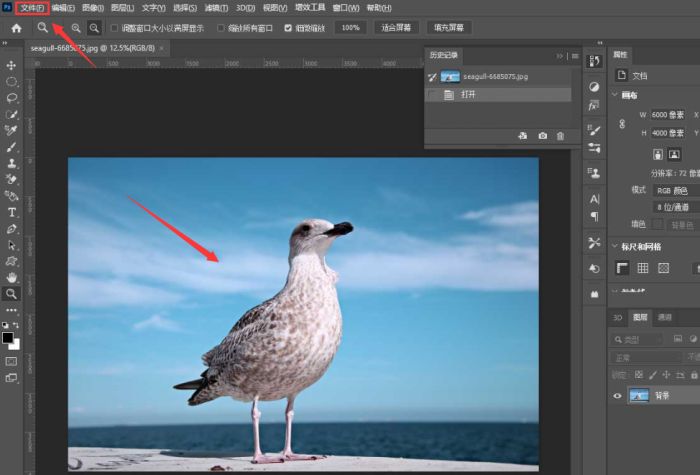700x475 pixels.
Task: Delete current history state via trash icon
Action: 560,135
